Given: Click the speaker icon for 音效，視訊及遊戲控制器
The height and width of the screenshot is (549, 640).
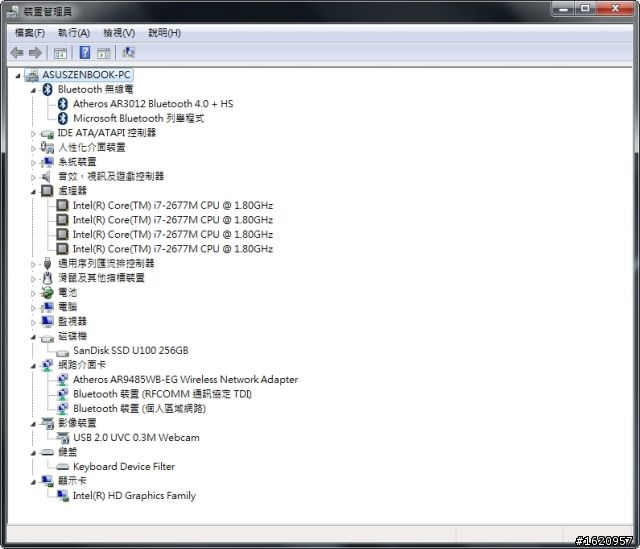Looking at the screenshot, I should pos(47,176).
